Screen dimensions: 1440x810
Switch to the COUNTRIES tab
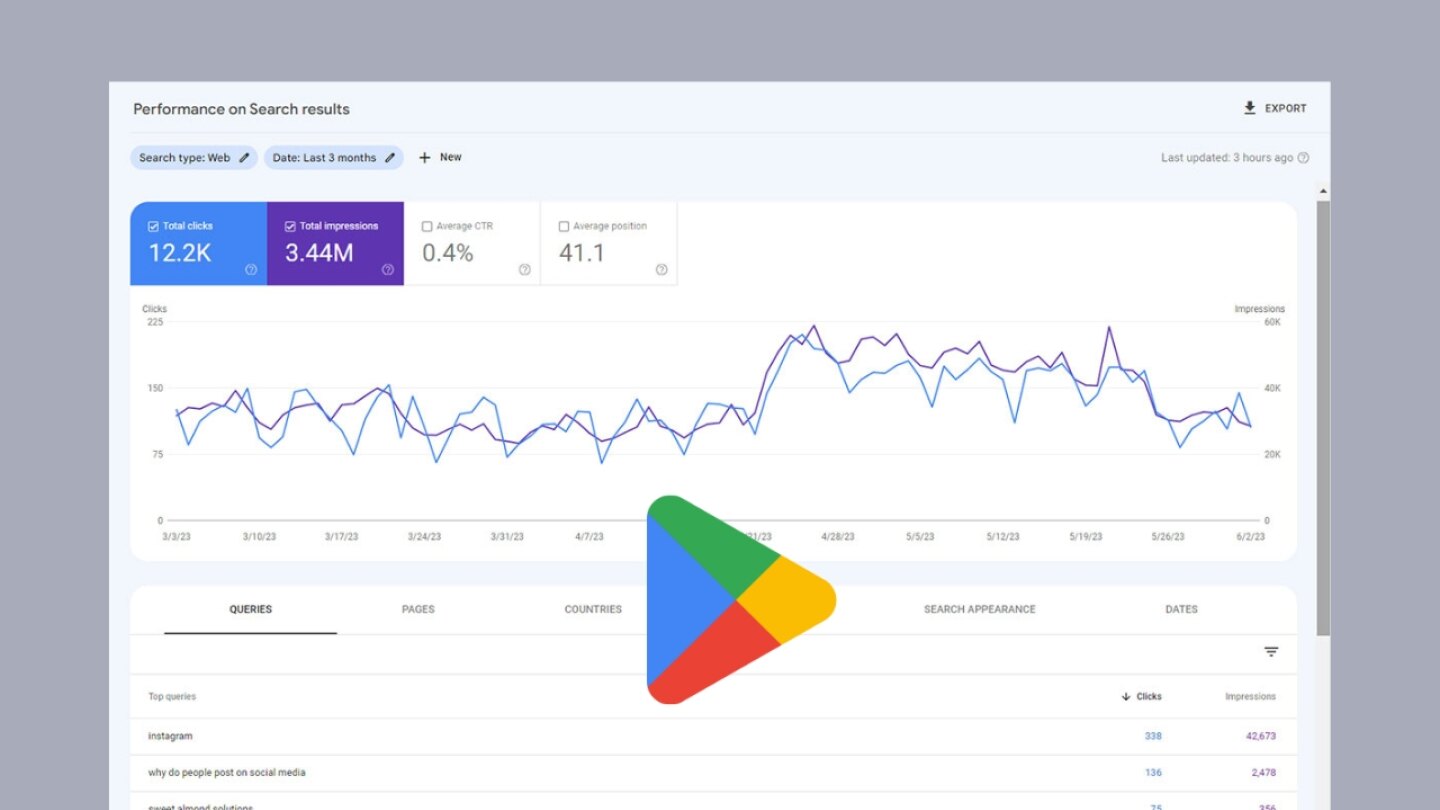click(593, 609)
